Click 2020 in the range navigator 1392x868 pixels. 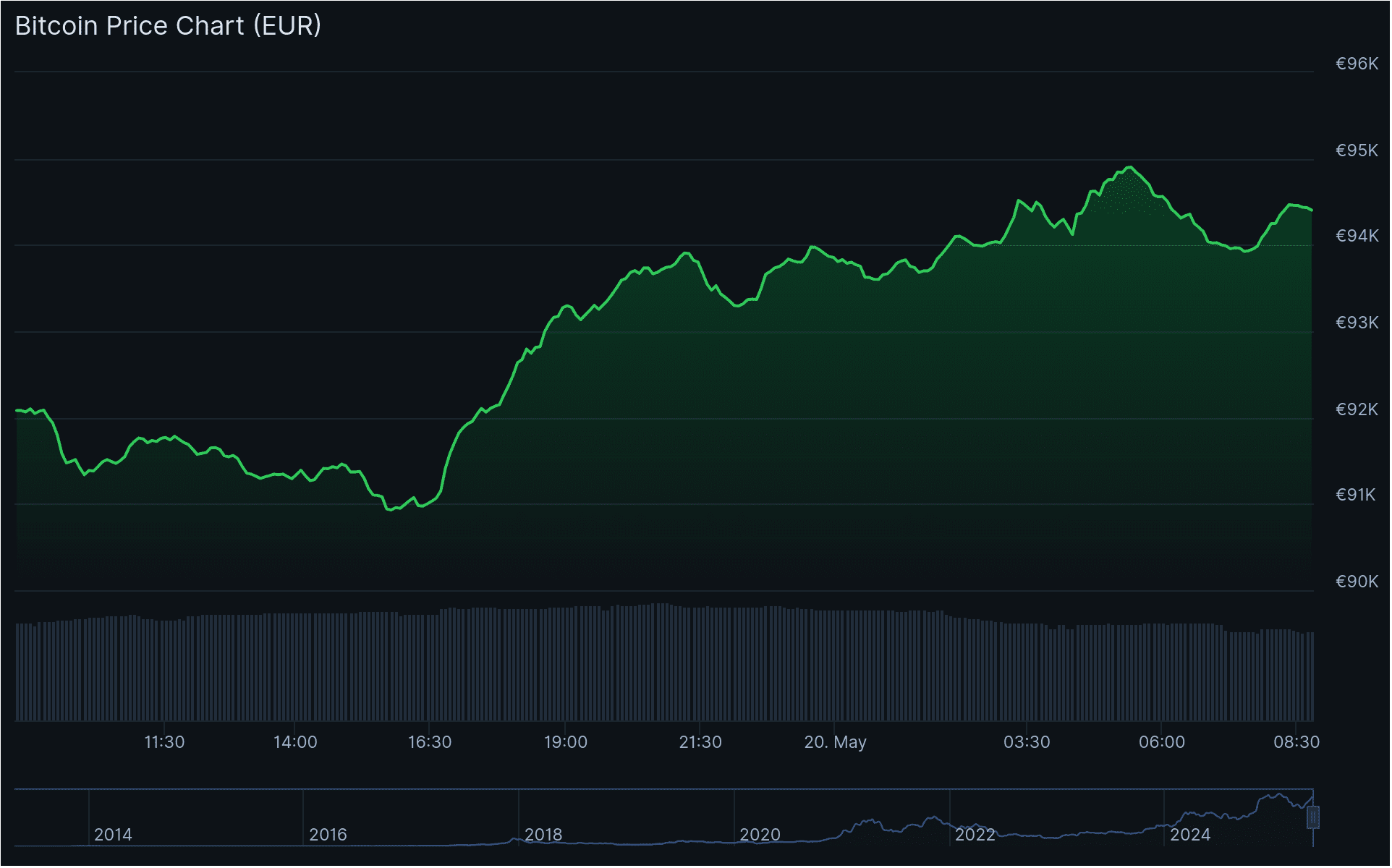click(x=760, y=835)
